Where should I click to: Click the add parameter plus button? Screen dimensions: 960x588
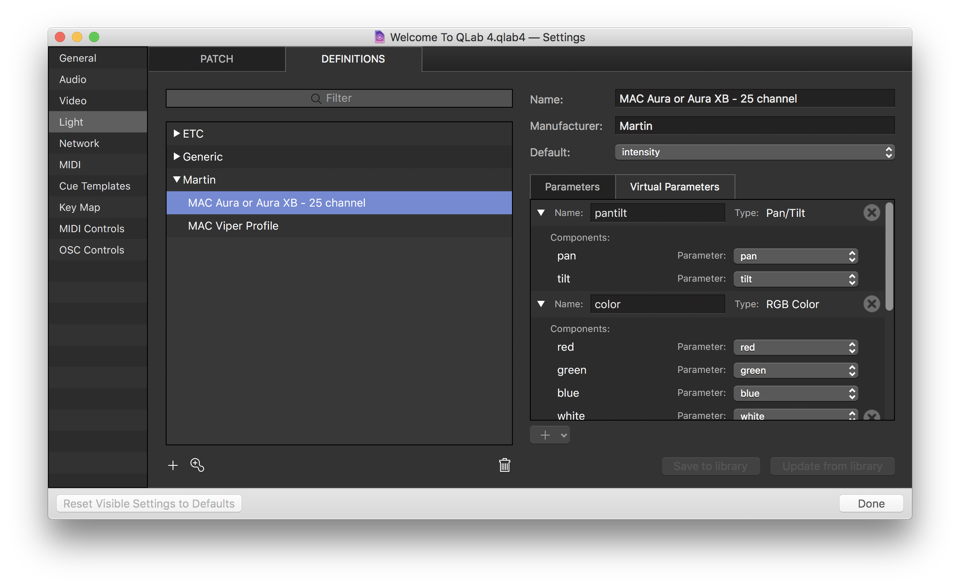(545, 435)
